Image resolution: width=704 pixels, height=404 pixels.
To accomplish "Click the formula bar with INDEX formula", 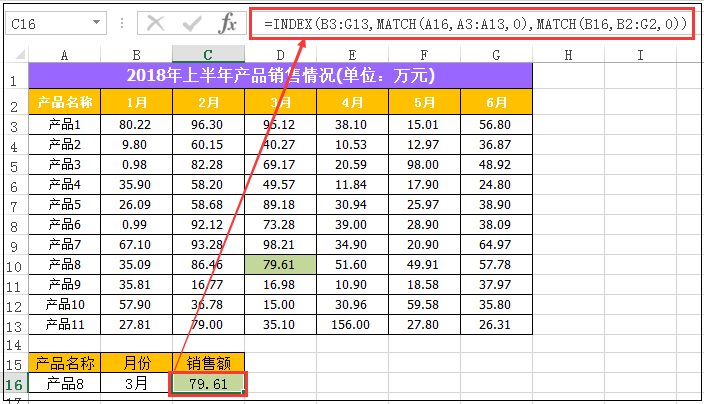I will pos(471,23).
